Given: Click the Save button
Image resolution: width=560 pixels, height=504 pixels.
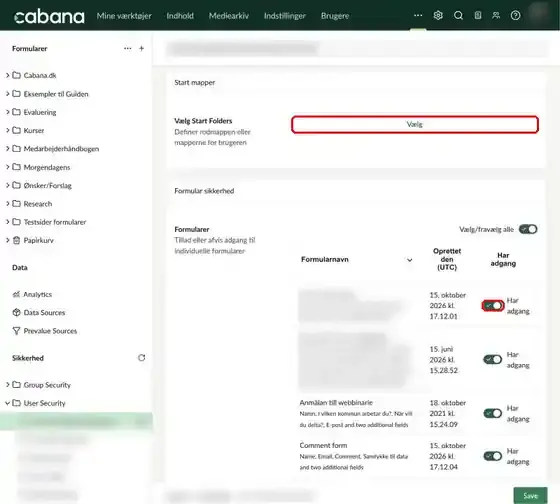Looking at the screenshot, I should tap(530, 495).
